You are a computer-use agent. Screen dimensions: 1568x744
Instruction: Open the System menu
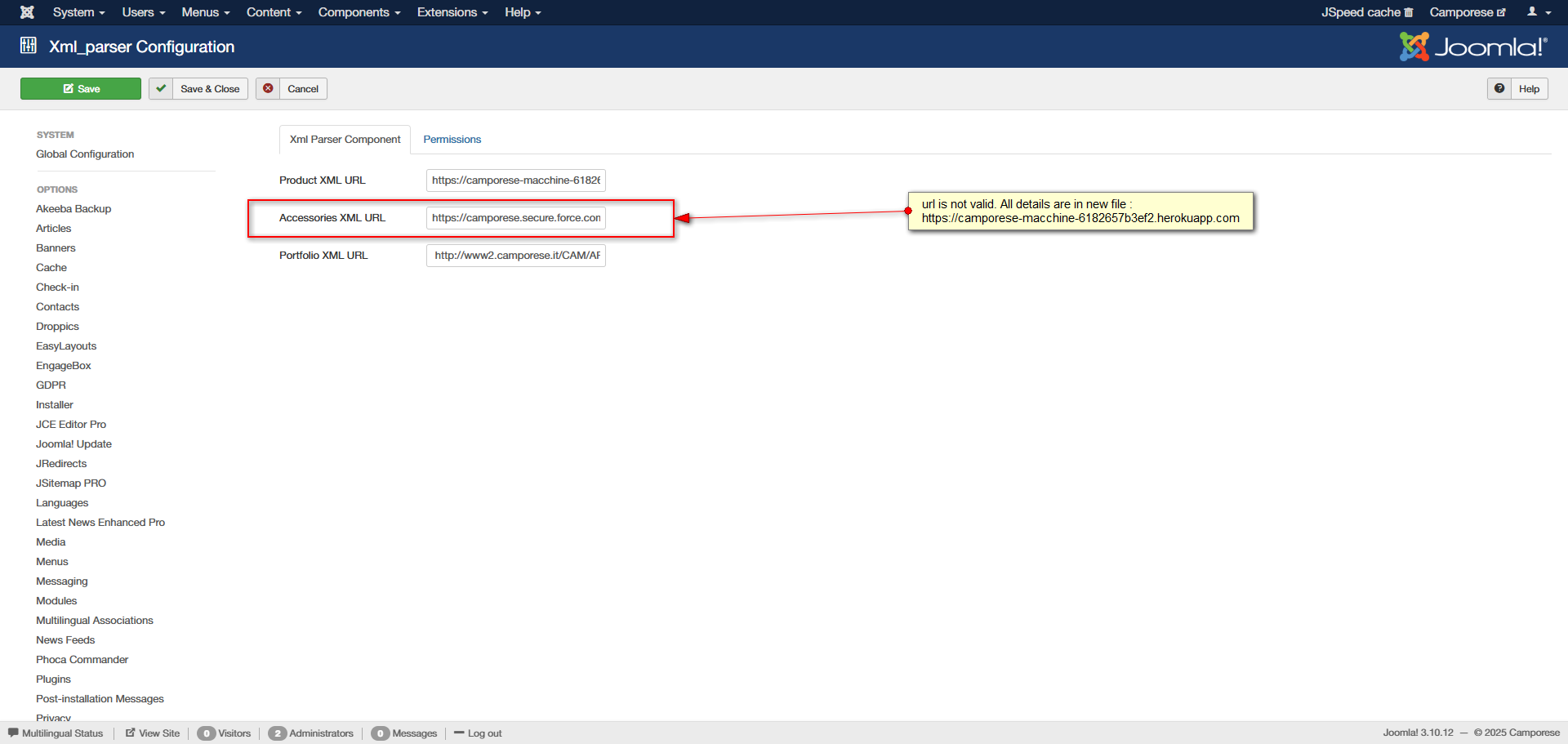tap(78, 12)
